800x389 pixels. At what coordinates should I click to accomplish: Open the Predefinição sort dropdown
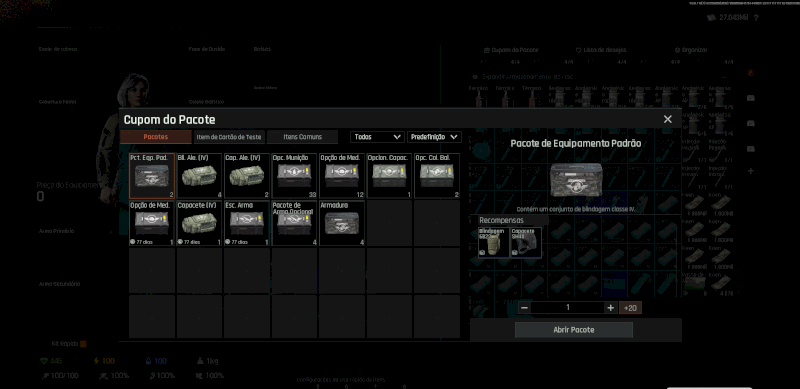434,137
